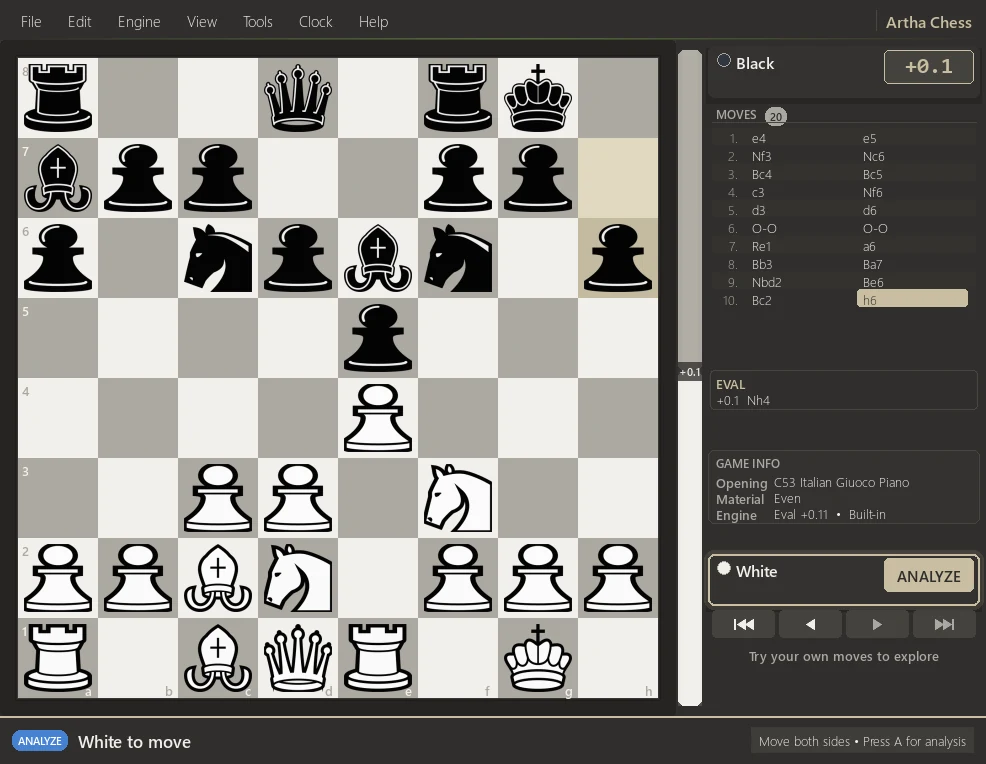Open the Clock menu
This screenshot has height=764, width=986.
pos(316,22)
